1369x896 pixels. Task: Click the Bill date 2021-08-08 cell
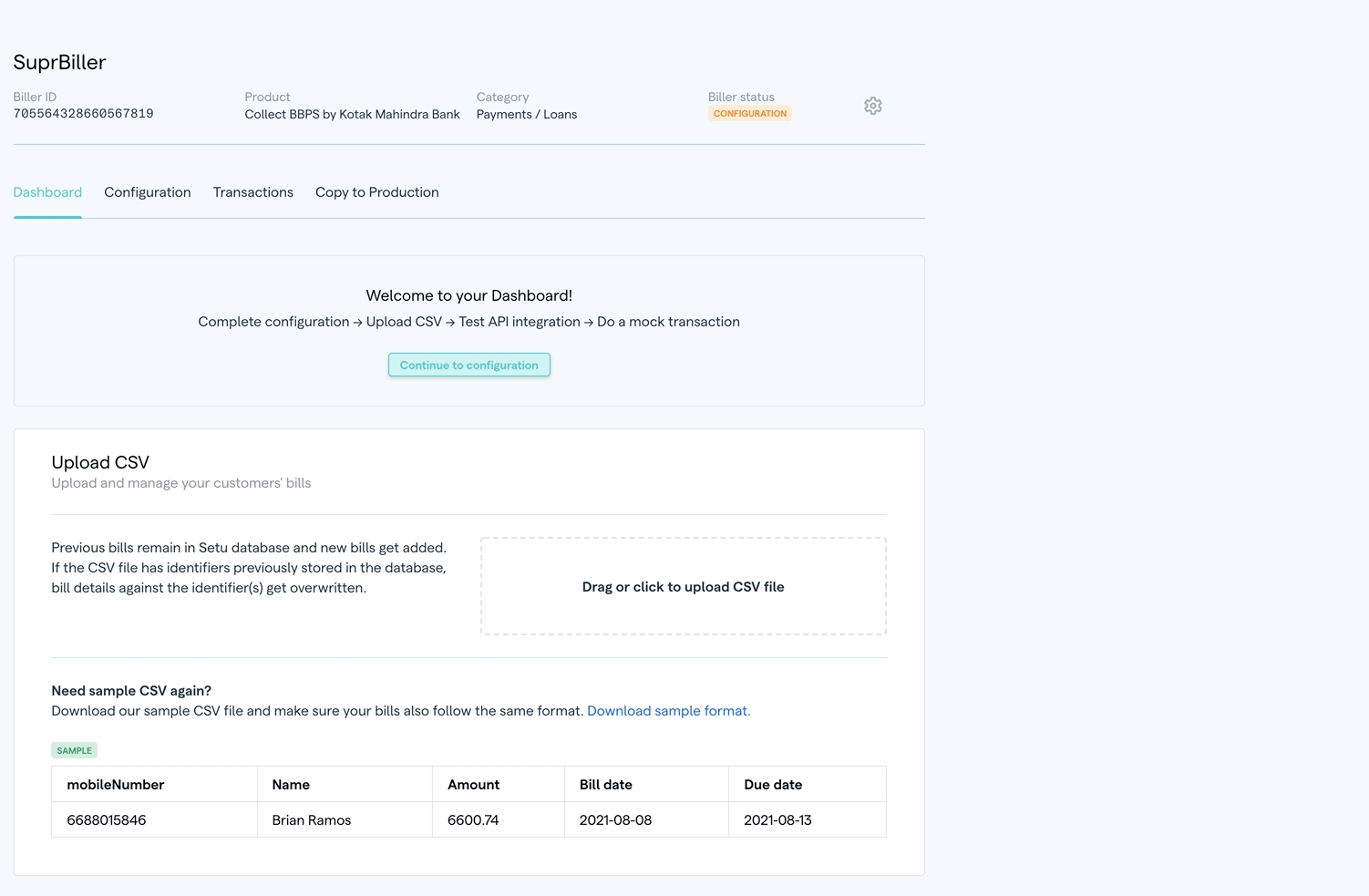coord(616,819)
